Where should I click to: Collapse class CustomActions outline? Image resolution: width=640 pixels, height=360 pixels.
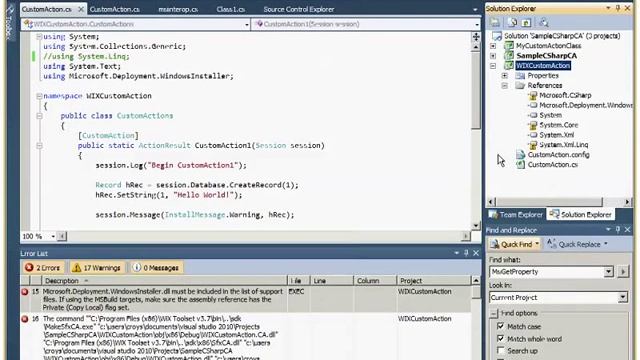pos(39,116)
